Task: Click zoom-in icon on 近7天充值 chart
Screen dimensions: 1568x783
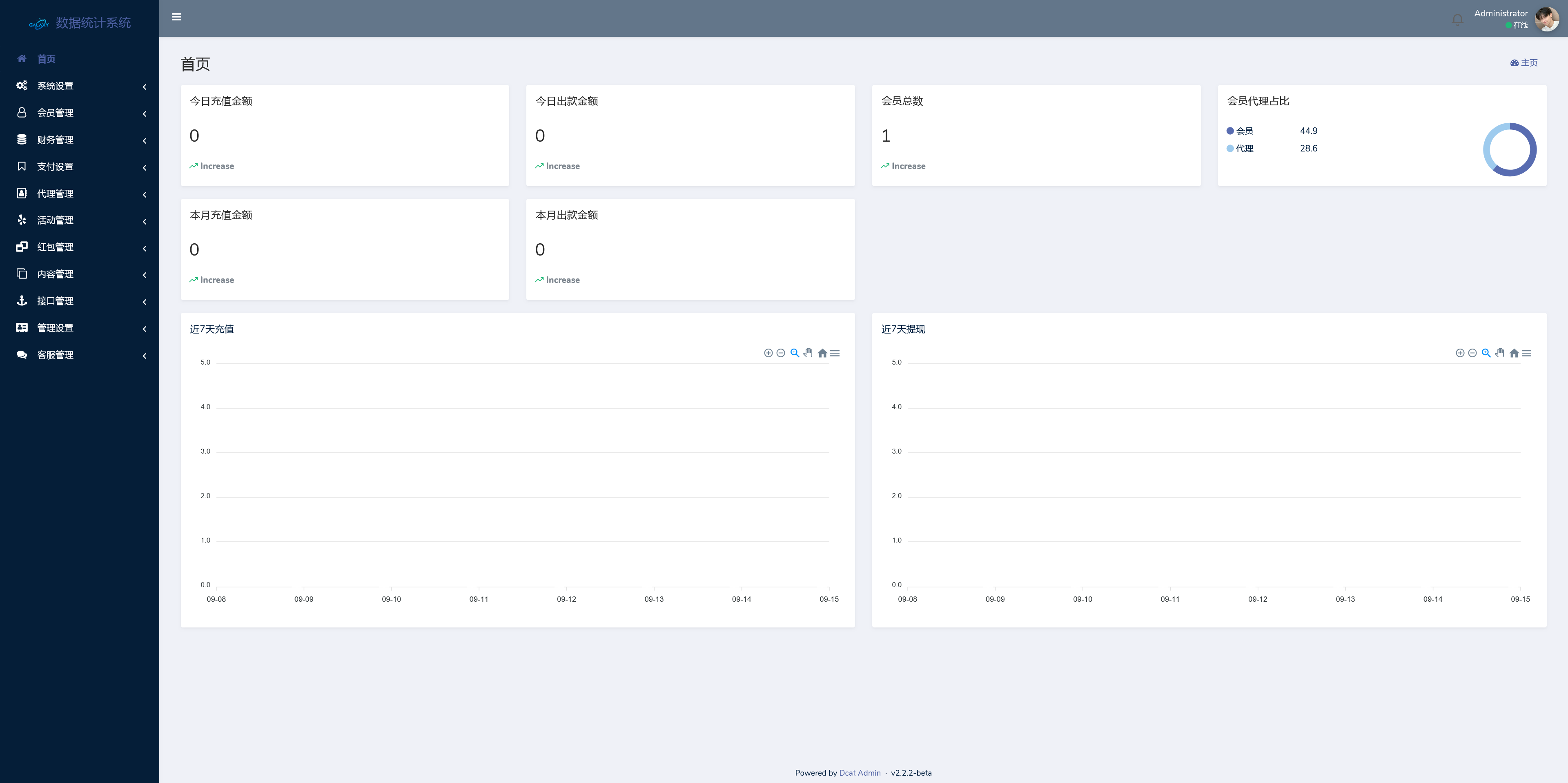Action: click(x=768, y=353)
